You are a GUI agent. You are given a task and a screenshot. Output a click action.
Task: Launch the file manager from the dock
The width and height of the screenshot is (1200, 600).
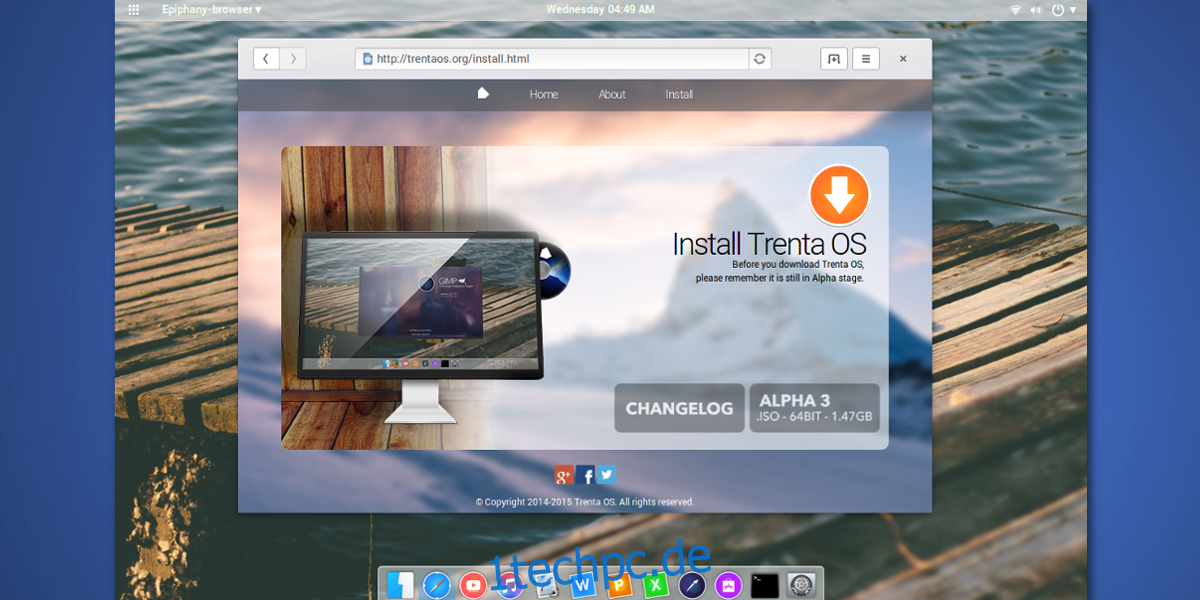401,584
